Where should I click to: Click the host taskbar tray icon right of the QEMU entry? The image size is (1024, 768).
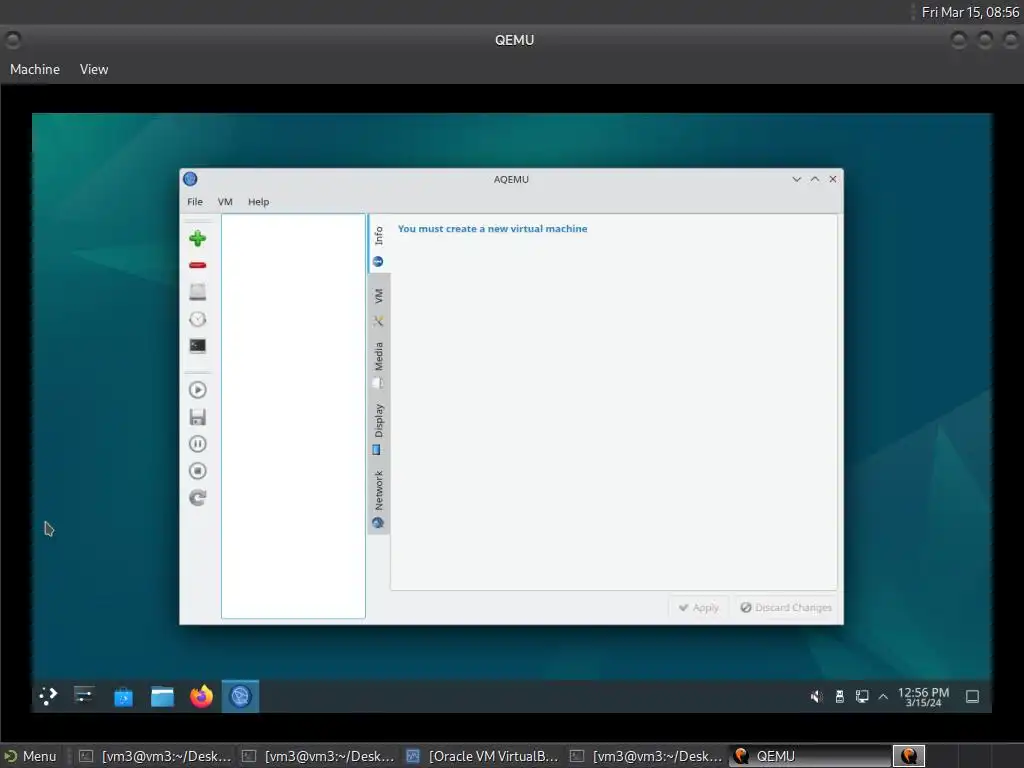(908, 756)
